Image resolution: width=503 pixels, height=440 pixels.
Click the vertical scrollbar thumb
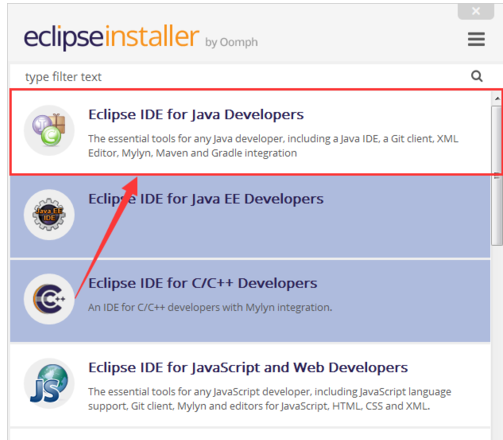[x=497, y=176]
